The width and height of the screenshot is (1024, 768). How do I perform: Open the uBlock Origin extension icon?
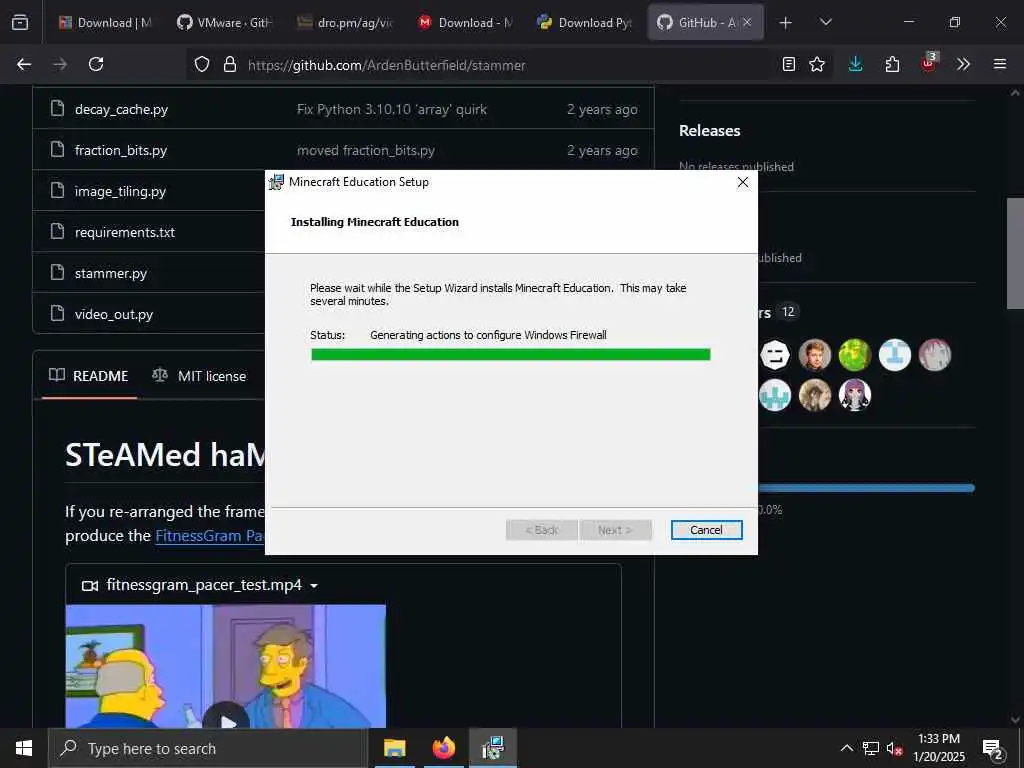(x=929, y=63)
